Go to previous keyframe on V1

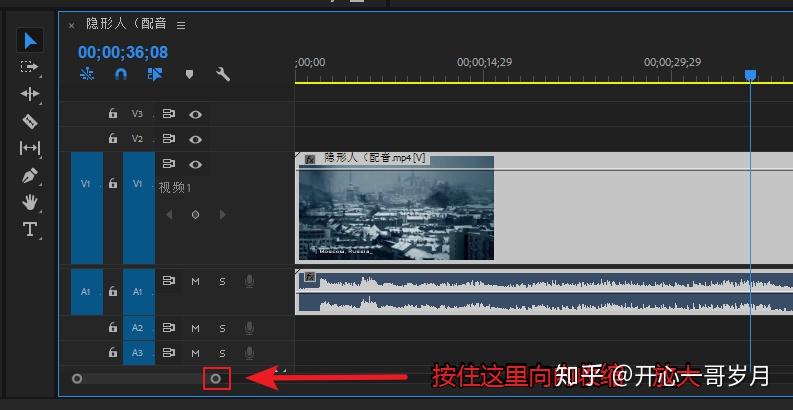point(169,215)
